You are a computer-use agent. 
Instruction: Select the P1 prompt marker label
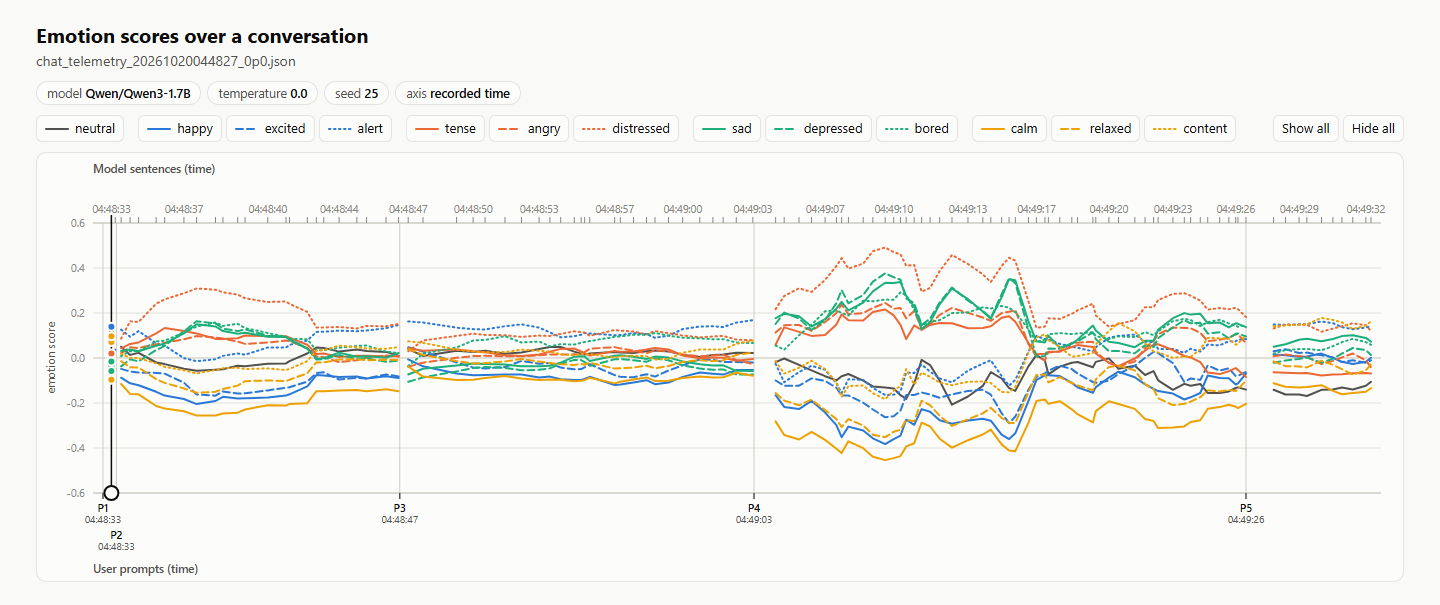[x=103, y=508]
